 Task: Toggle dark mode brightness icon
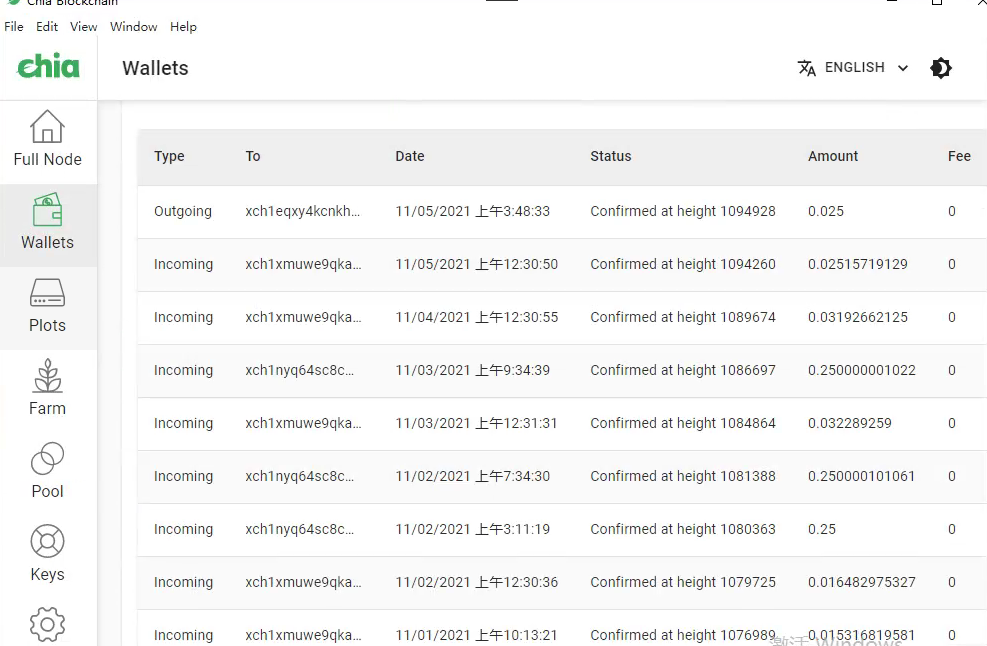coord(940,68)
